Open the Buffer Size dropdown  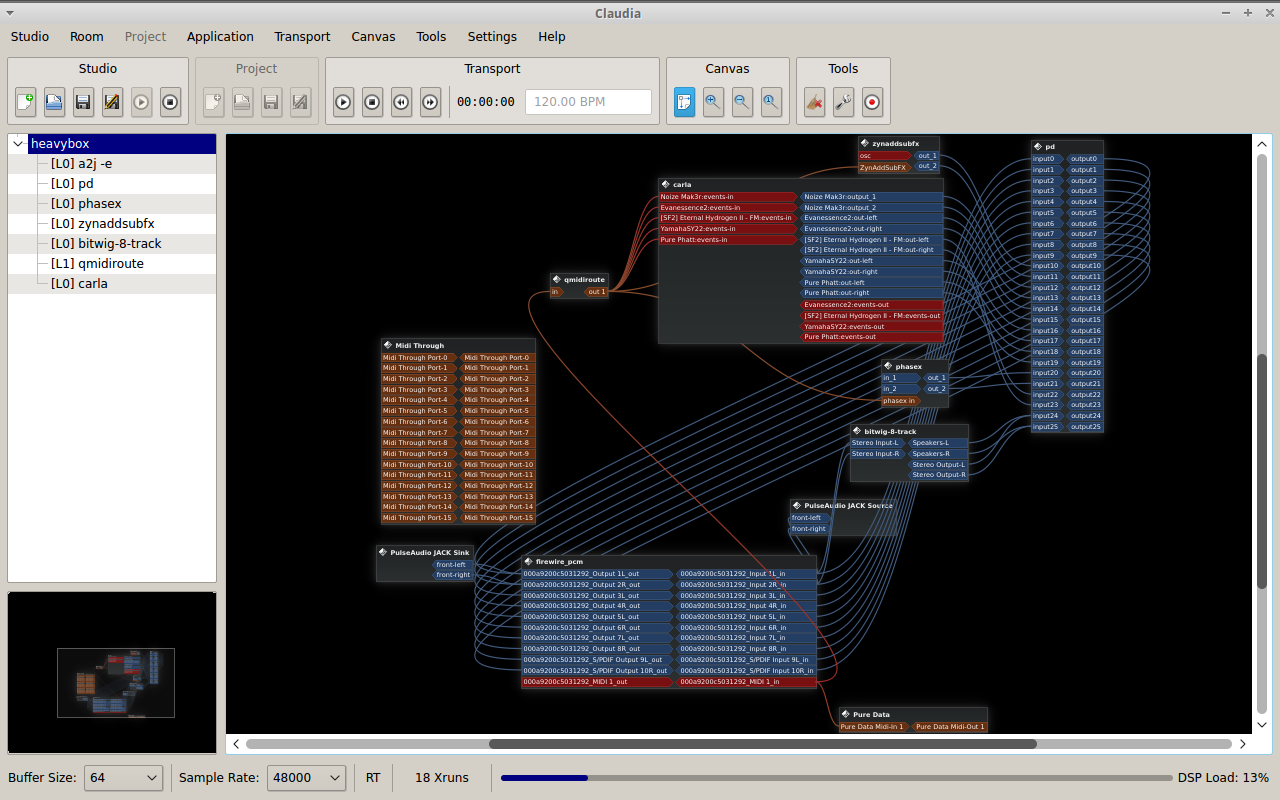(124, 778)
